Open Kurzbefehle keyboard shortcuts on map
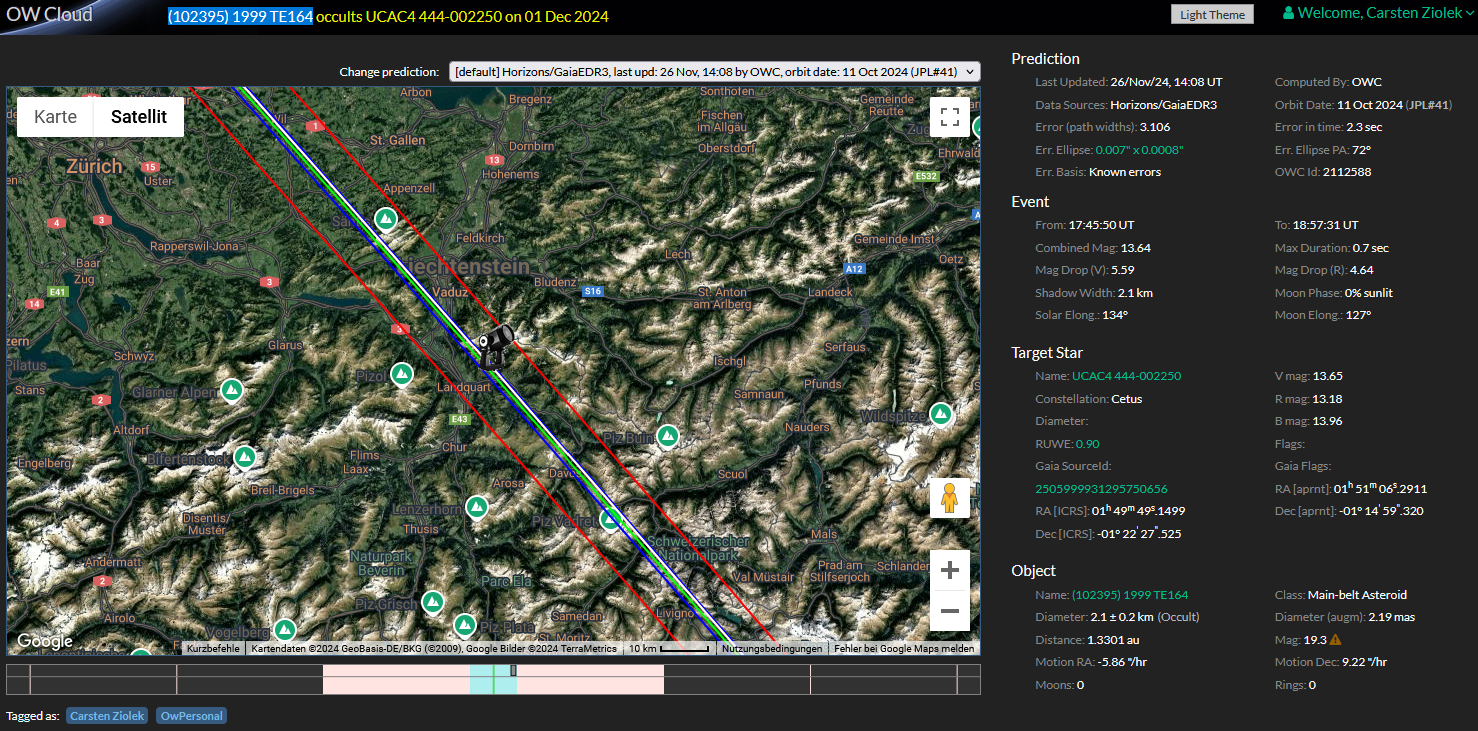 point(213,648)
